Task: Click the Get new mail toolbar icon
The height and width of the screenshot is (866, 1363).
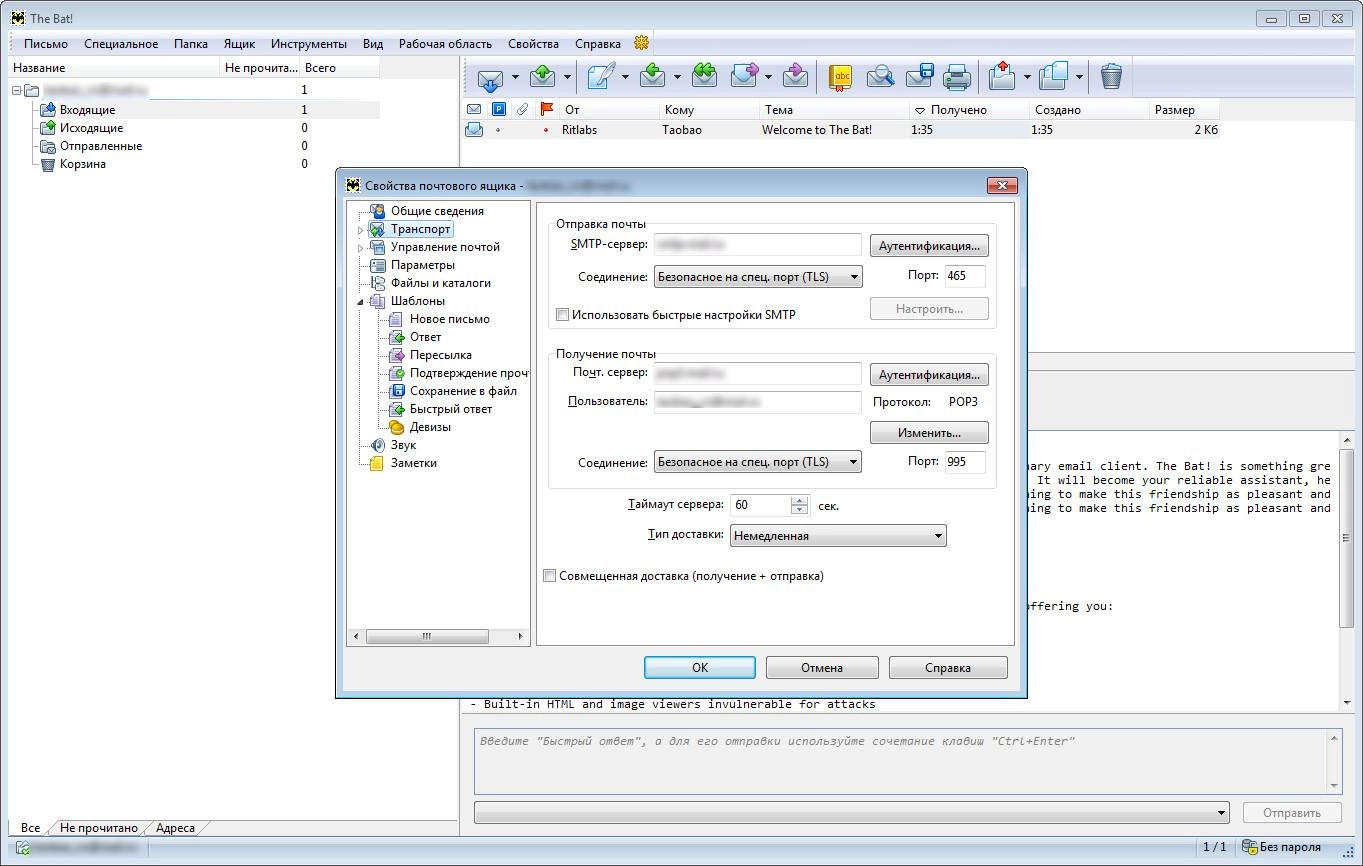Action: (490, 77)
